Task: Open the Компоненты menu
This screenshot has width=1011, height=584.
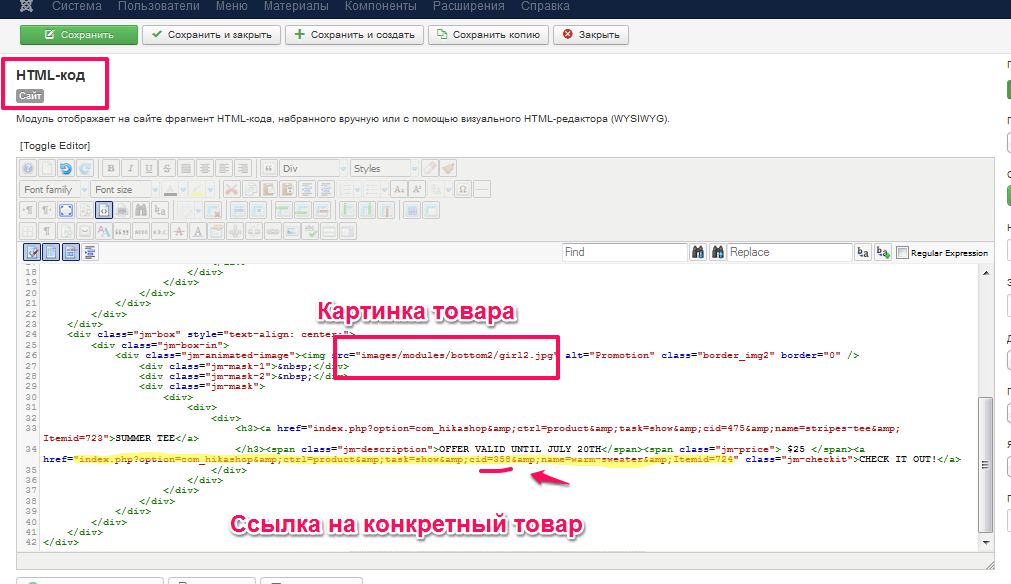Action: click(x=380, y=6)
